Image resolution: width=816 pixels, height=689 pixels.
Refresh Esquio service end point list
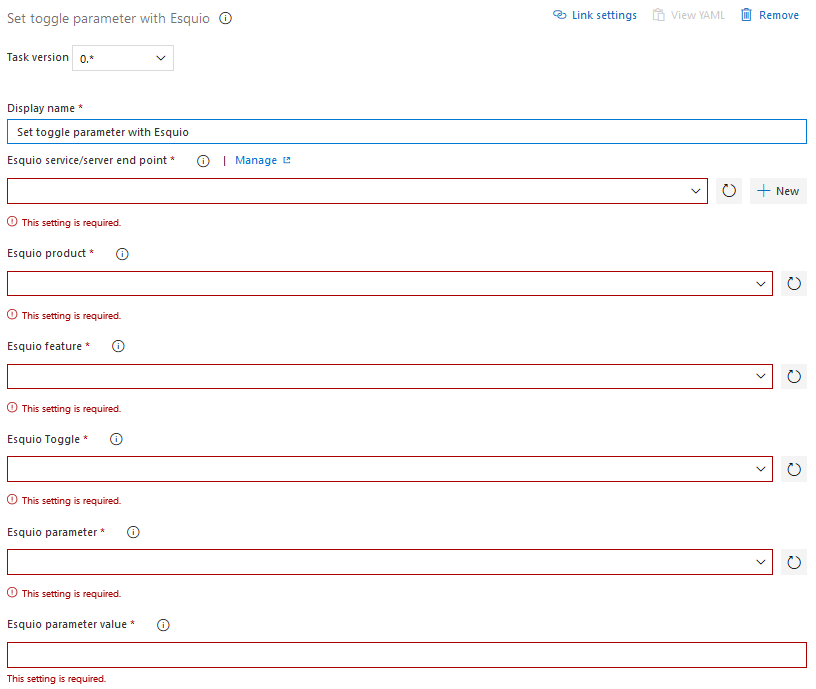[x=729, y=191]
